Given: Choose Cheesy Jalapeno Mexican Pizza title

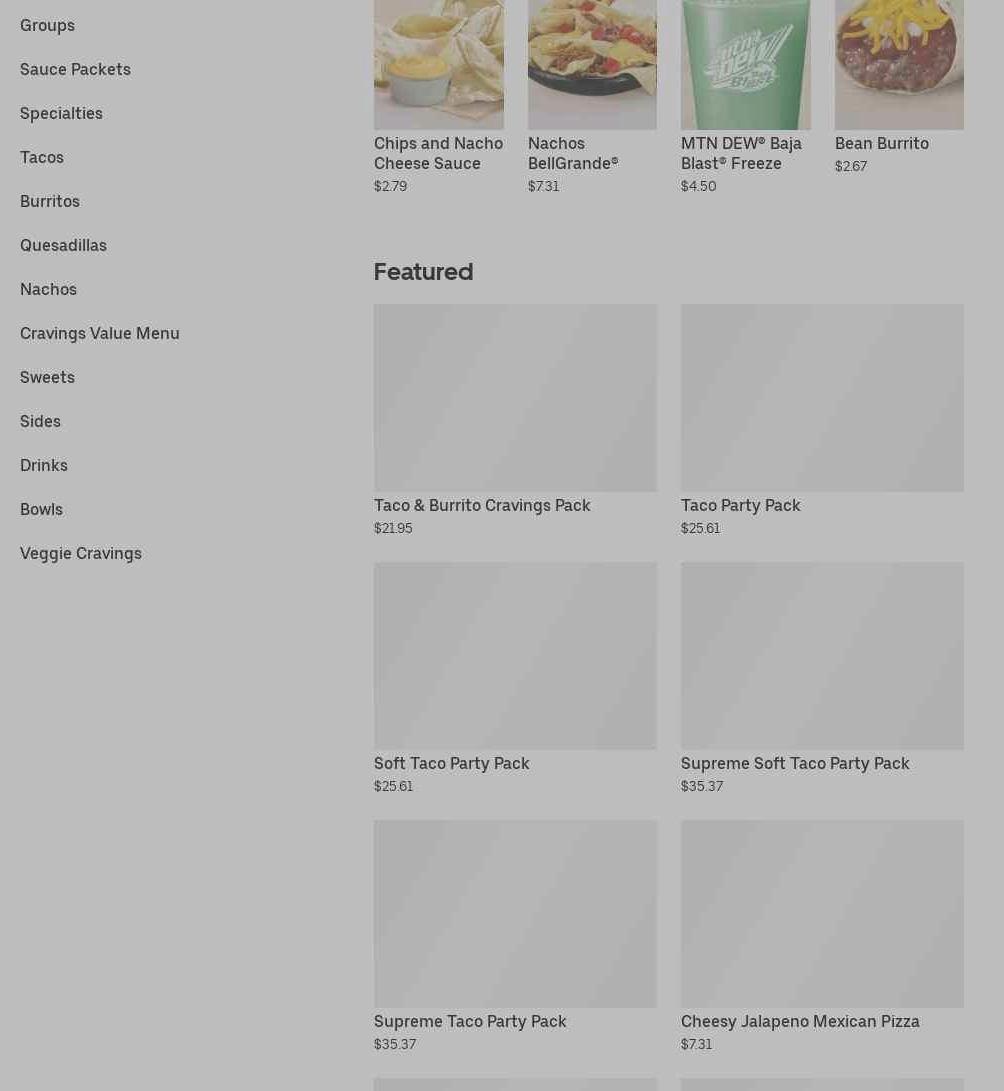Looking at the screenshot, I should pyautogui.click(x=800, y=1021).
